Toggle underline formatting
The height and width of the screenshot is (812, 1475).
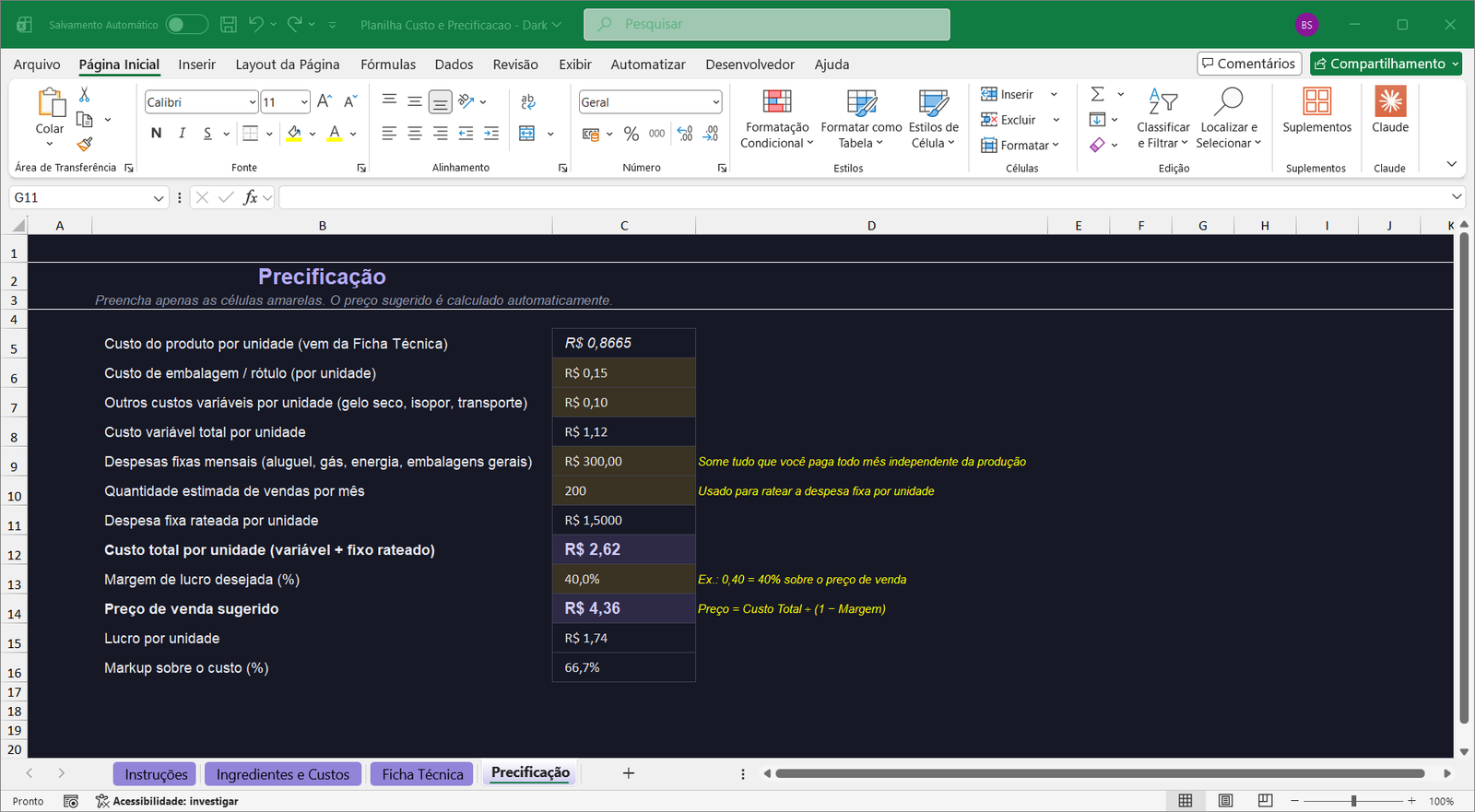(208, 134)
